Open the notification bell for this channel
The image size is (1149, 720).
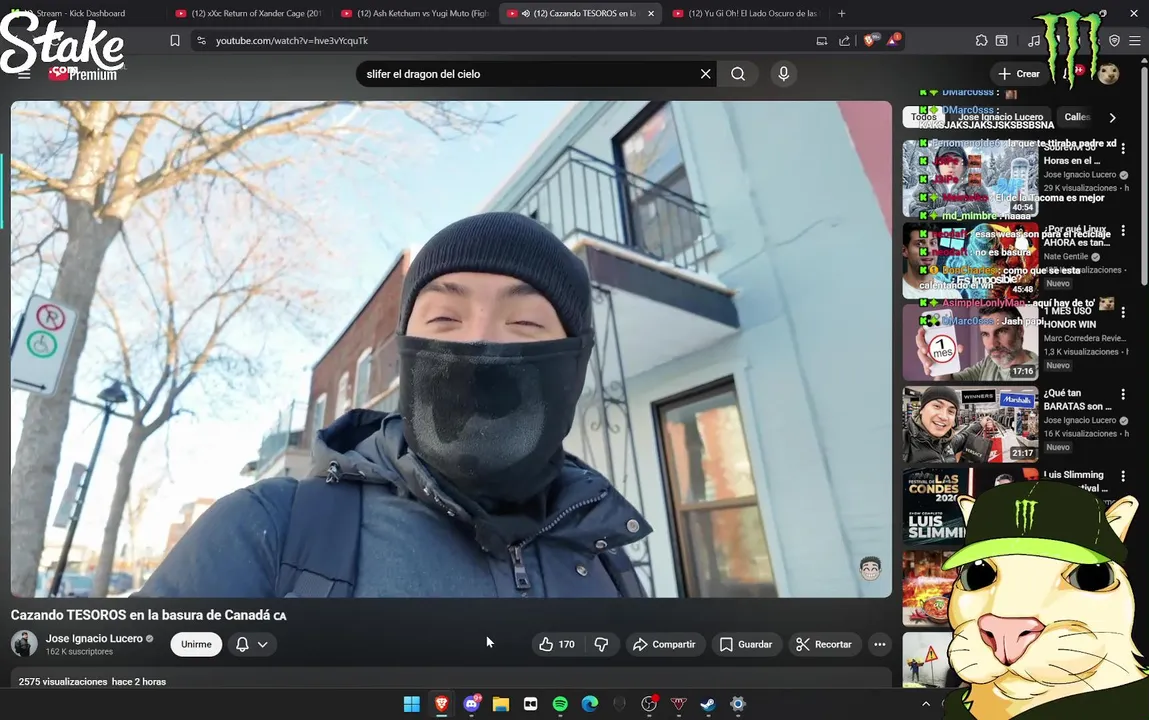242,645
